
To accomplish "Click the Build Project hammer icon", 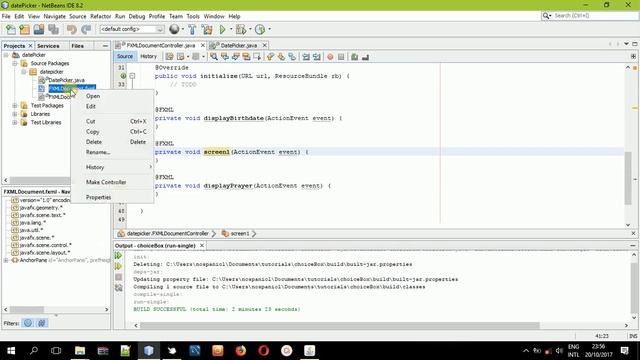I will [192, 29].
